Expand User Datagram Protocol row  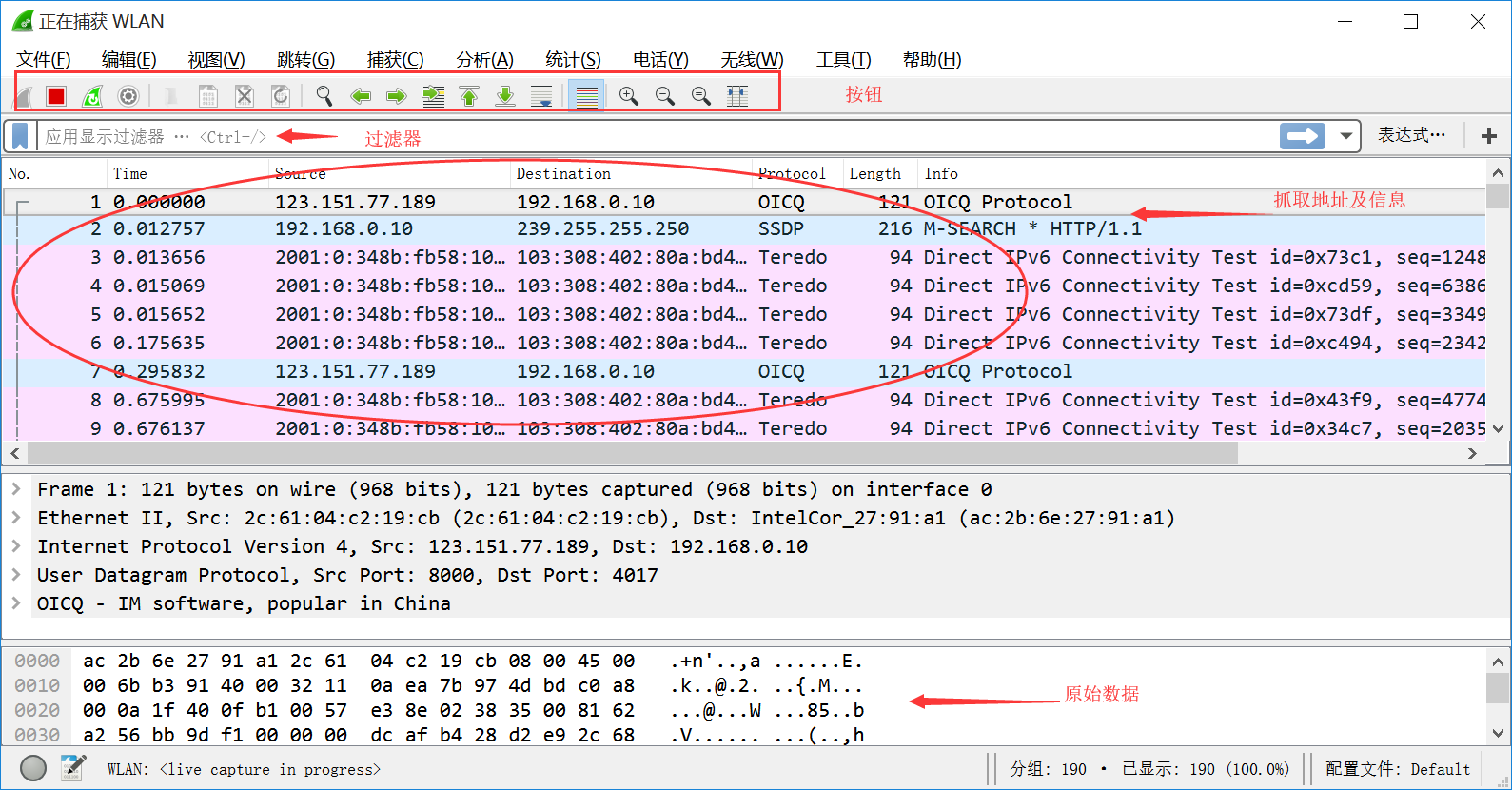(16, 575)
